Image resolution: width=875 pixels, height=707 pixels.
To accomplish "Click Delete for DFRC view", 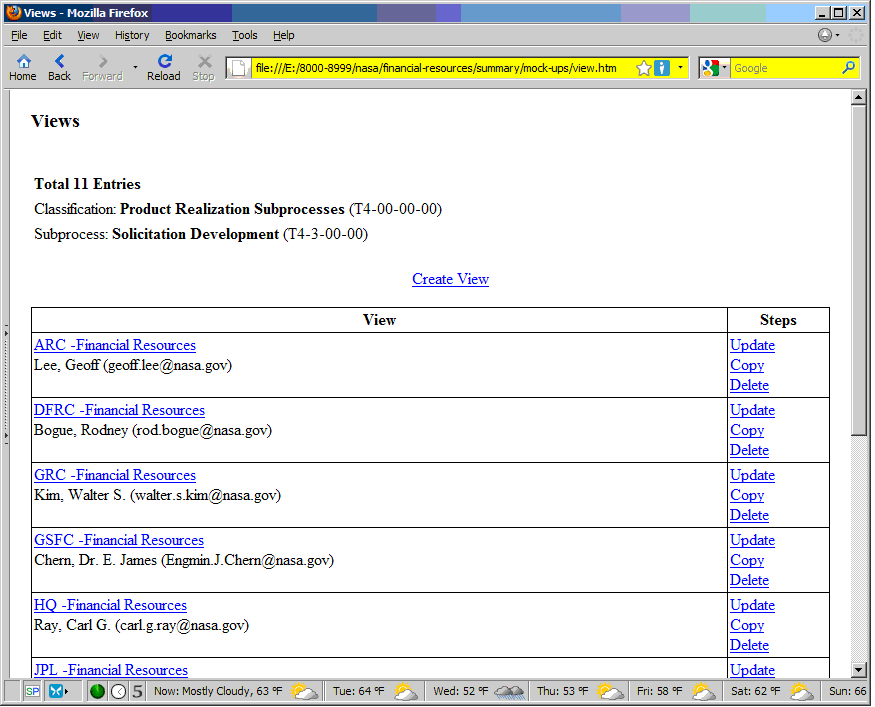I will [749, 450].
